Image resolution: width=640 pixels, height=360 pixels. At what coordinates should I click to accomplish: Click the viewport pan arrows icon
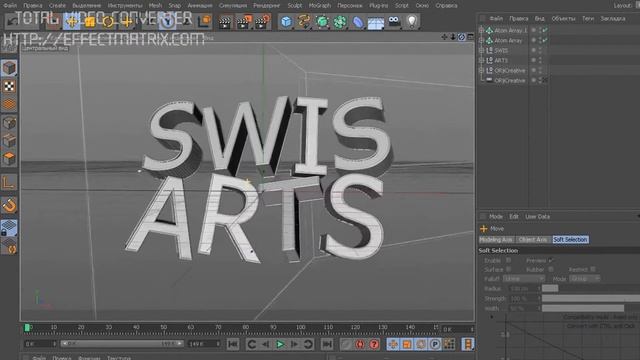click(444, 37)
